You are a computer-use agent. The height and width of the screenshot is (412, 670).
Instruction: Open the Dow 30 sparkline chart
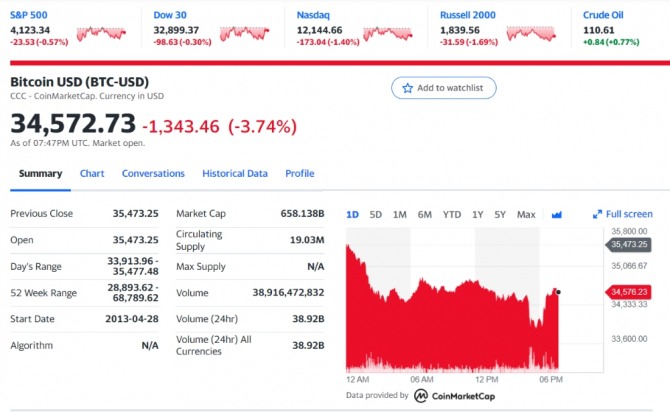[245, 33]
